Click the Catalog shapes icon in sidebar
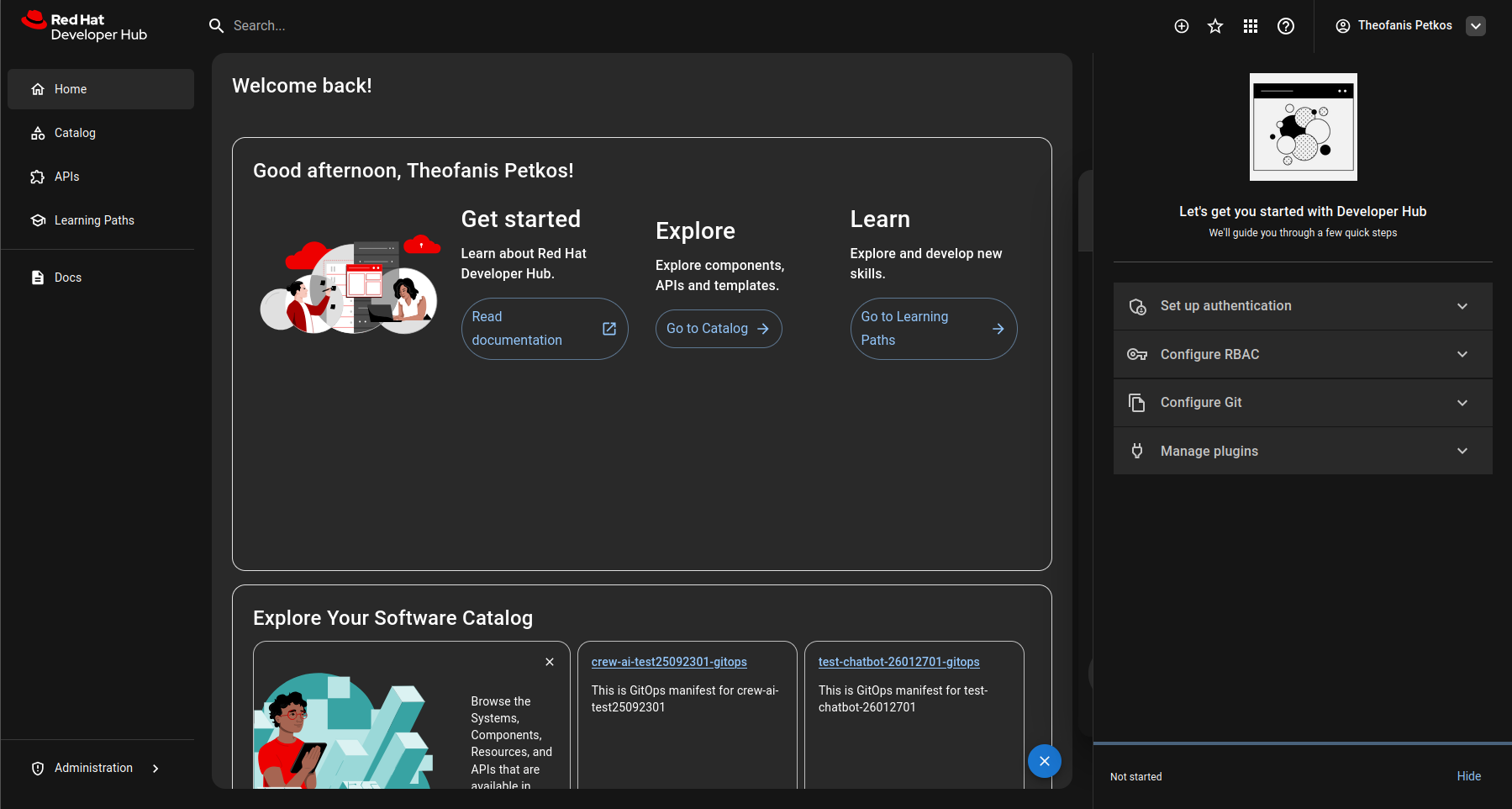 (38, 133)
